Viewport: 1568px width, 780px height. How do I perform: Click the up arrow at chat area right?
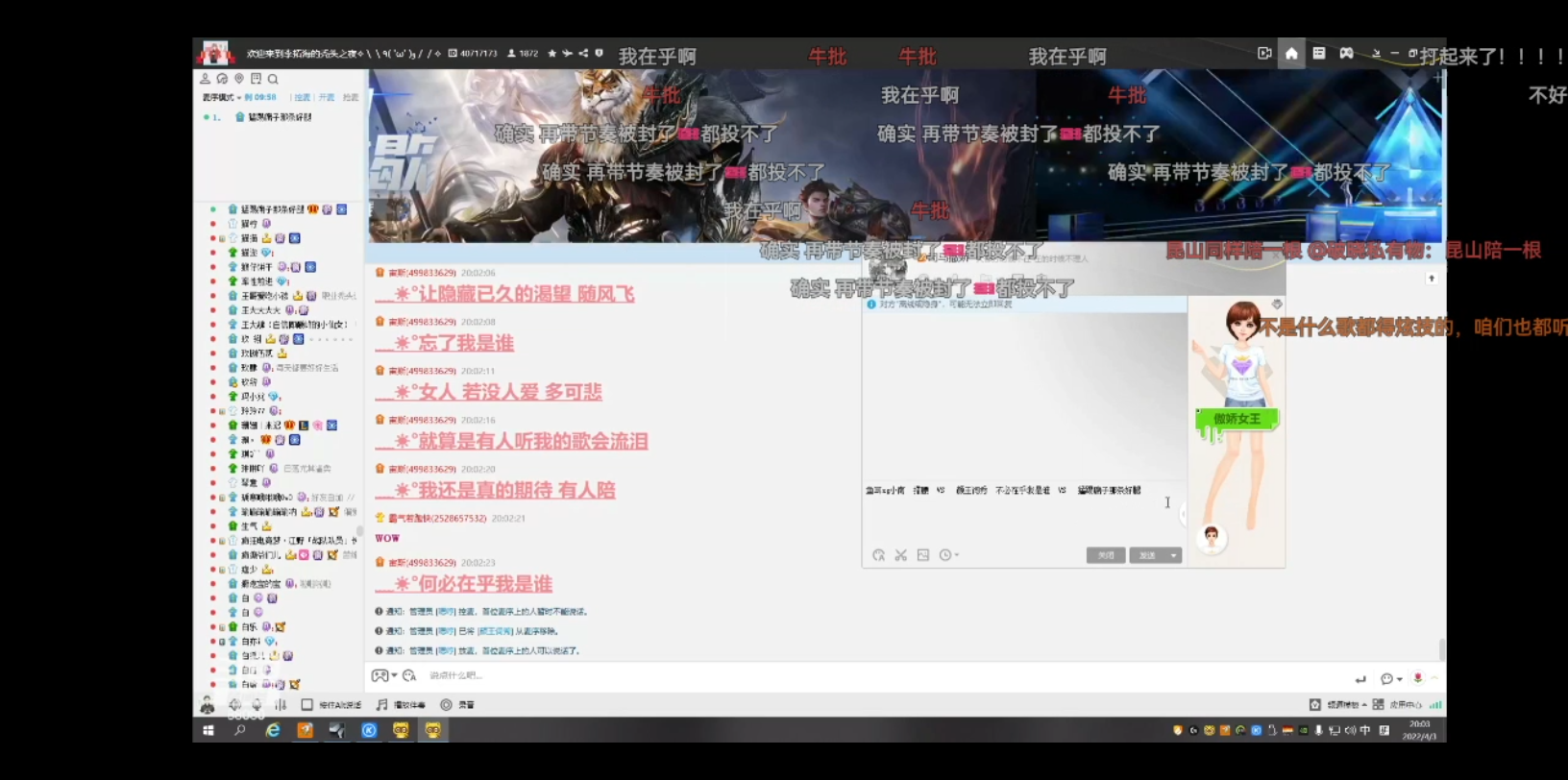tap(1431, 279)
